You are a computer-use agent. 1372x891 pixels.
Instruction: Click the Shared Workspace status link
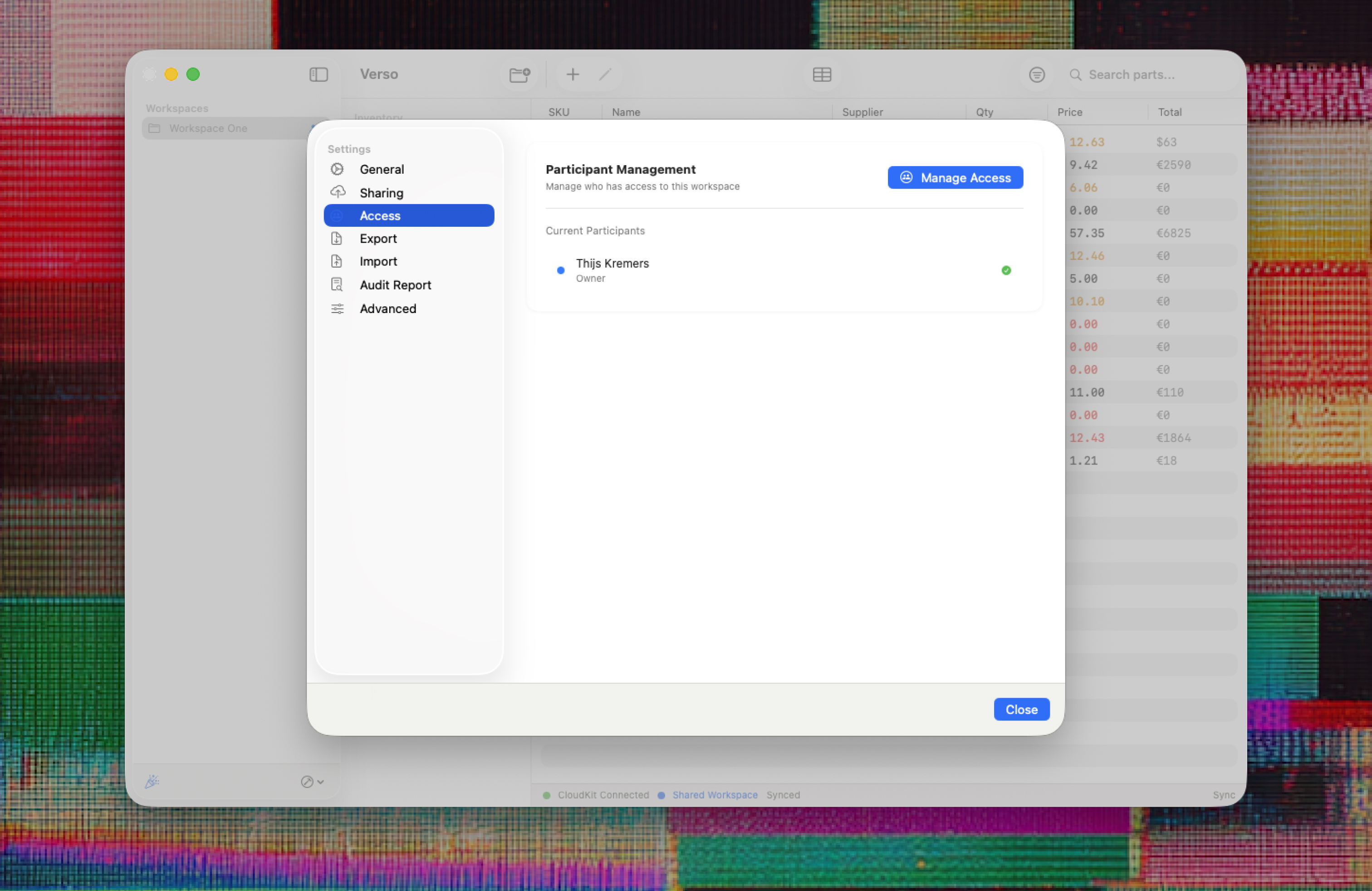(x=714, y=795)
